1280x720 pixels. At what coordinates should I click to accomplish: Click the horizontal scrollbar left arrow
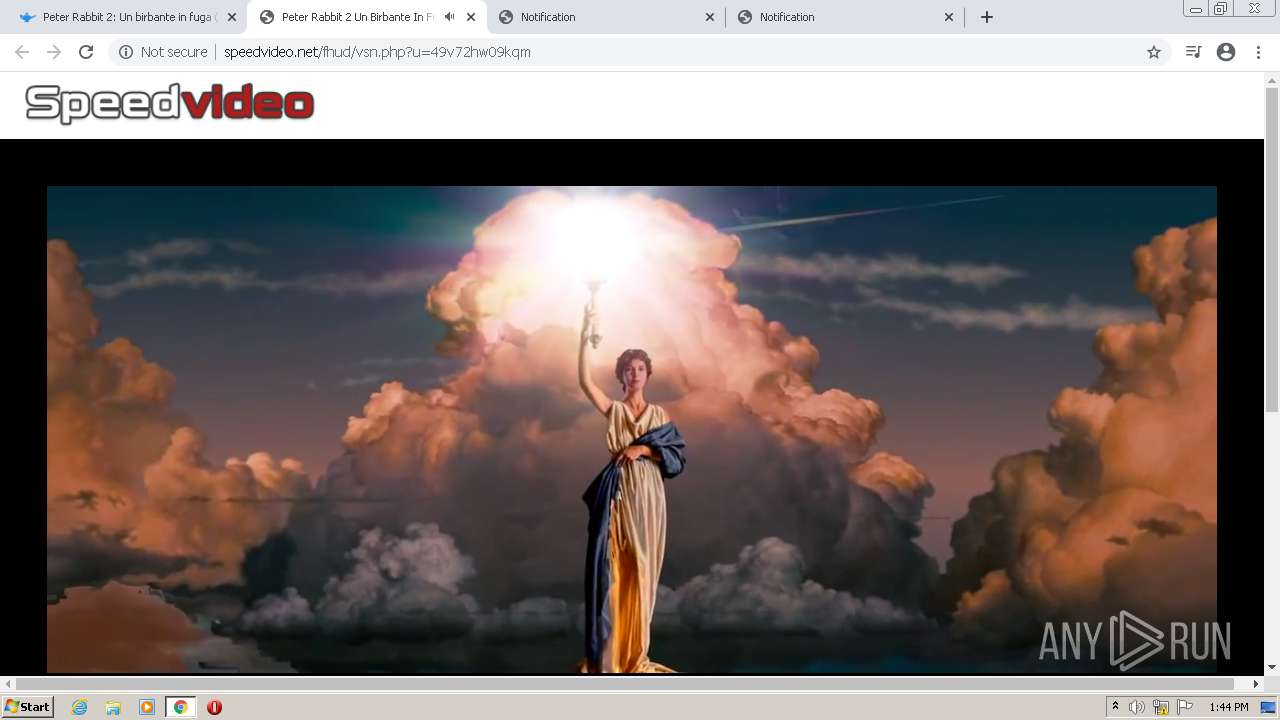[x=8, y=684]
